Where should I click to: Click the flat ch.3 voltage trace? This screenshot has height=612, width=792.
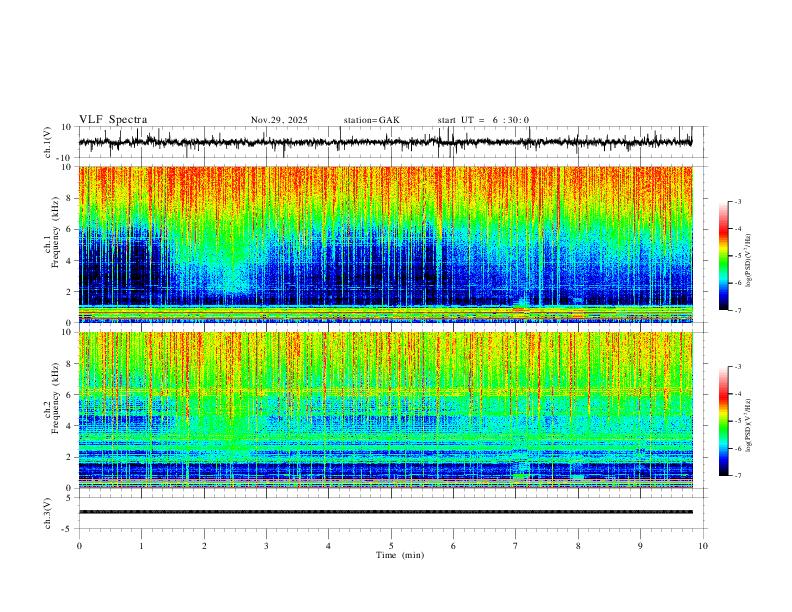coord(385,512)
